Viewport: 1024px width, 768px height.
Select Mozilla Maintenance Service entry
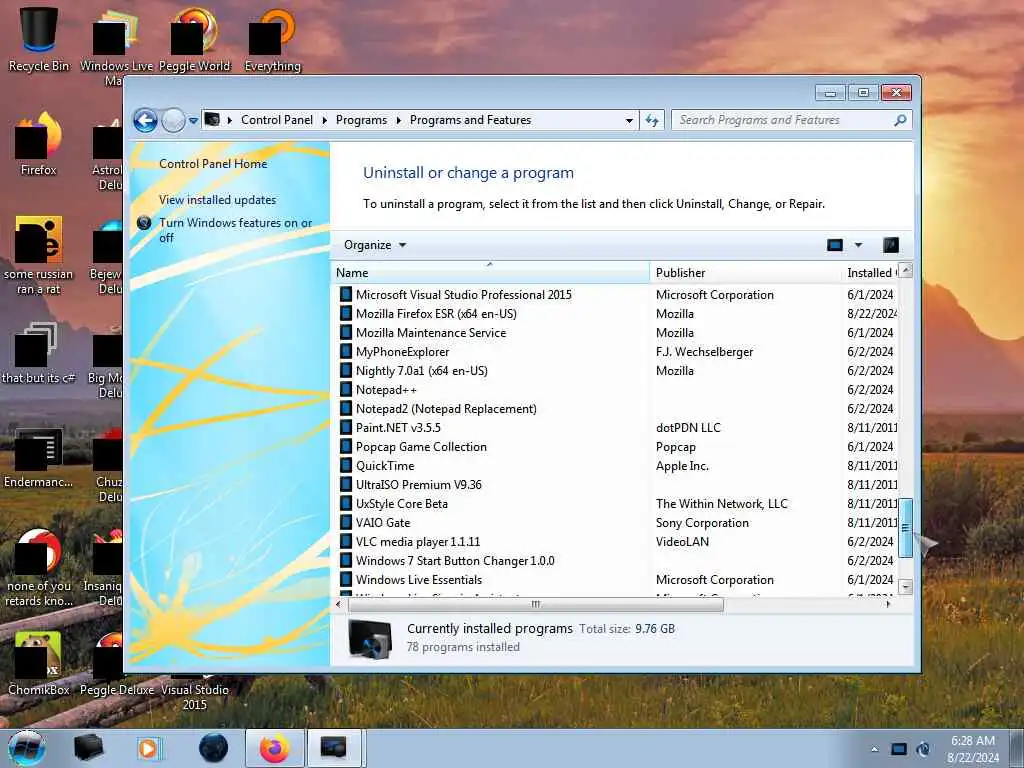click(431, 332)
